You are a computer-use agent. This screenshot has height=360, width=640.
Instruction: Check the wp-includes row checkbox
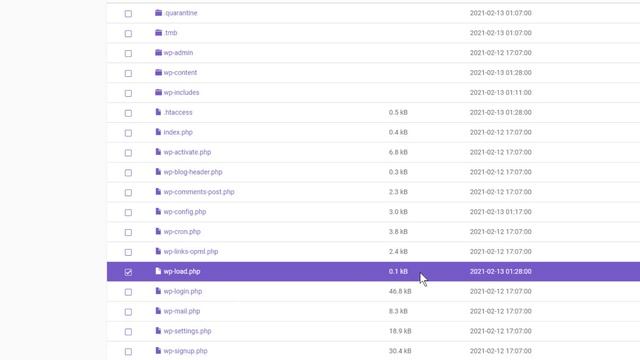(x=128, y=93)
